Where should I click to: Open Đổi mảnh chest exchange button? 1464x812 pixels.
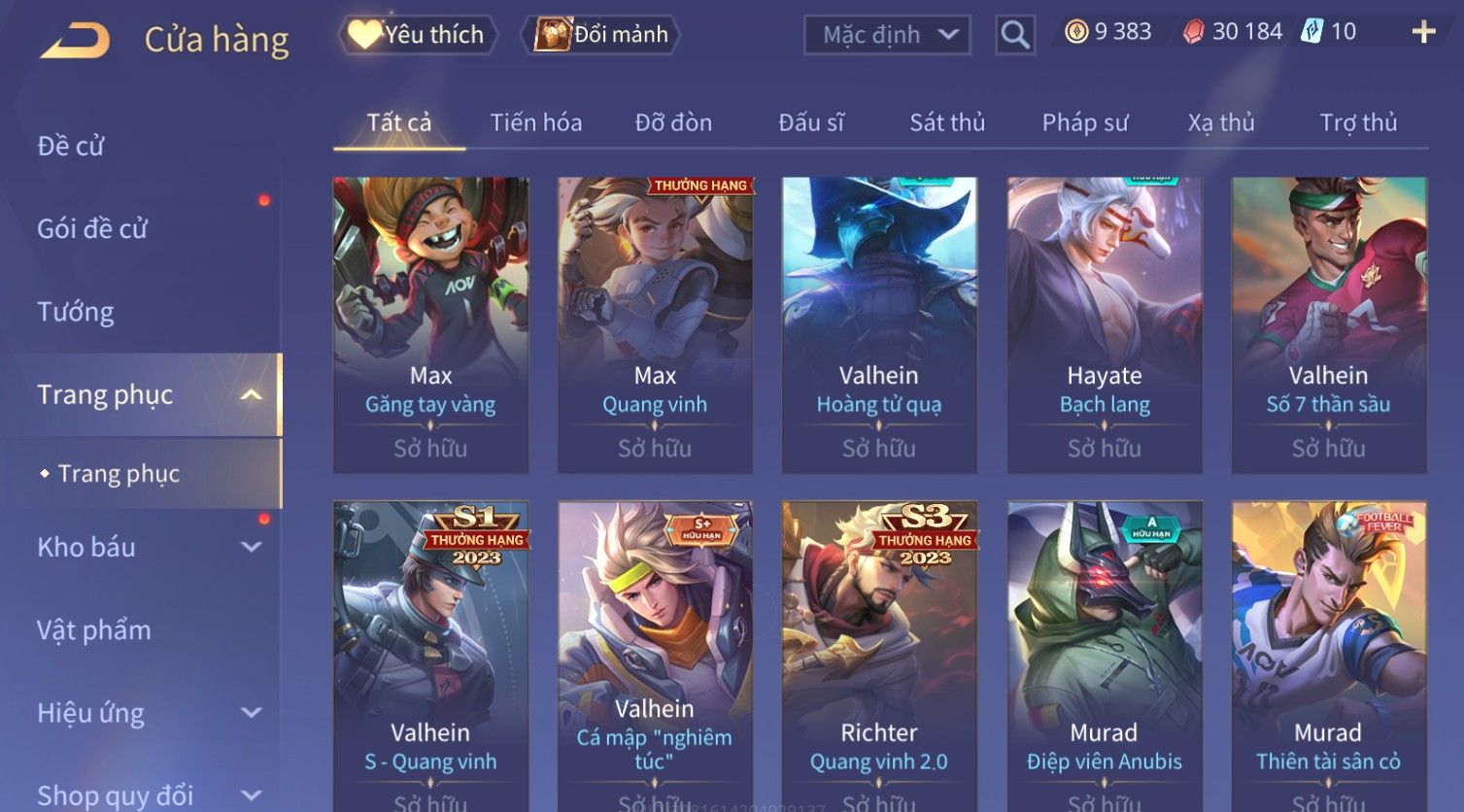pyautogui.click(x=600, y=35)
